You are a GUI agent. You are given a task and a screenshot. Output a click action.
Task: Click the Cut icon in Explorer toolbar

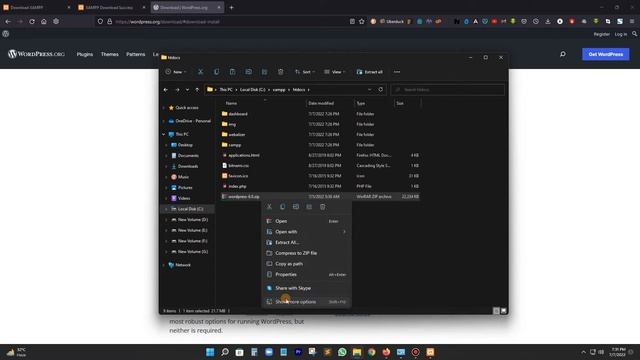point(200,72)
